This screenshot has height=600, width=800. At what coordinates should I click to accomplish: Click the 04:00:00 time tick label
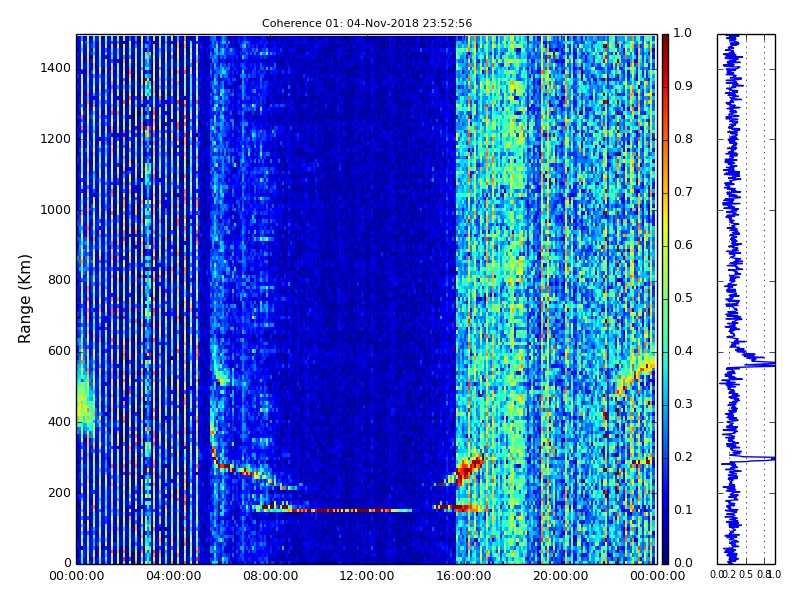click(173, 576)
